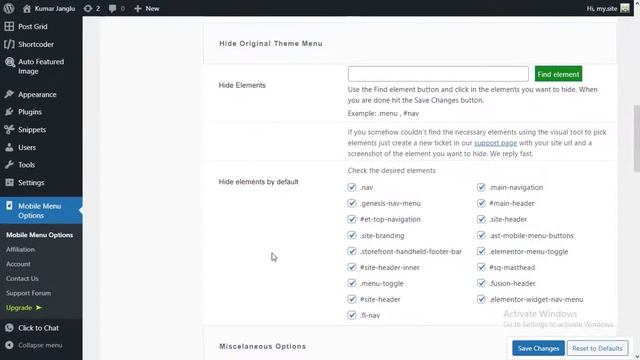Uncheck .storefront-handheld-footer-bar checkbox

tap(352, 251)
